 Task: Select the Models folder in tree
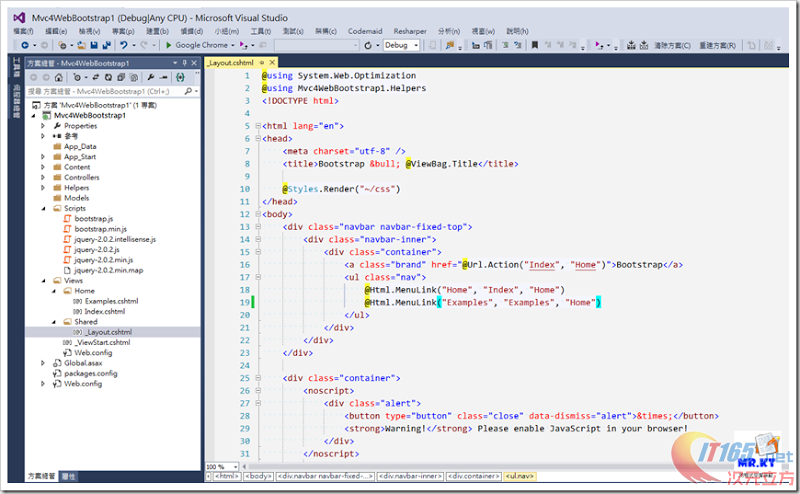click(x=77, y=198)
